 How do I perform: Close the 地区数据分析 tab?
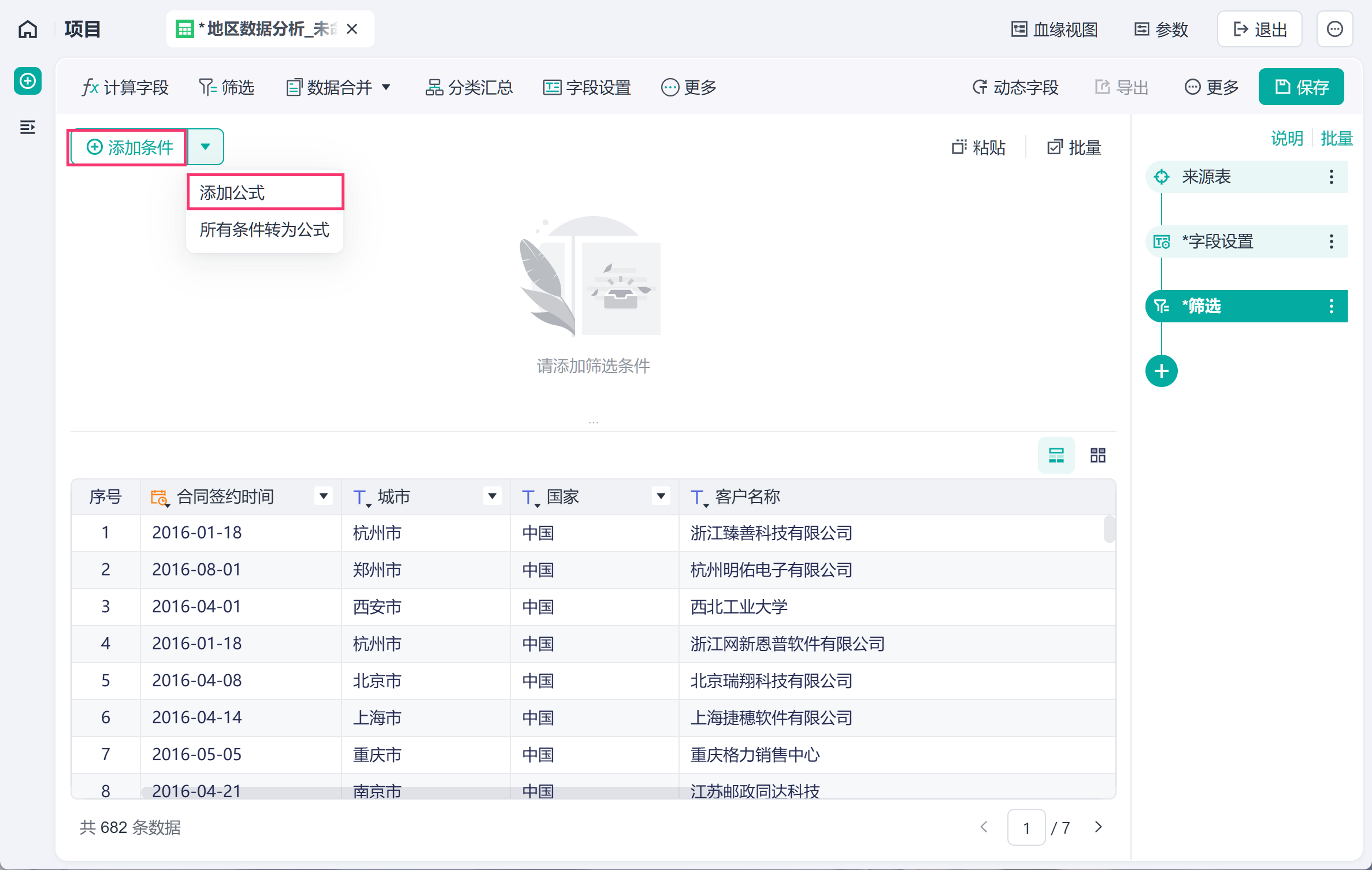pos(352,29)
